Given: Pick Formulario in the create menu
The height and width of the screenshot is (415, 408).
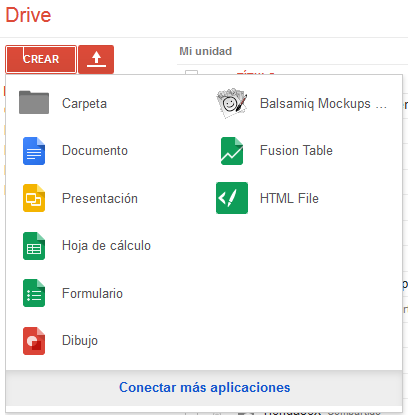Looking at the screenshot, I should (x=92, y=293).
